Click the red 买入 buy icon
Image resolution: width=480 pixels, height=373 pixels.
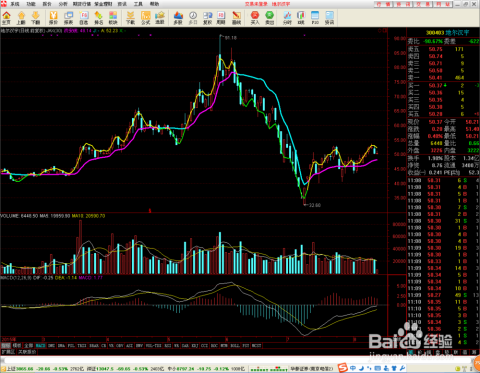point(255,18)
